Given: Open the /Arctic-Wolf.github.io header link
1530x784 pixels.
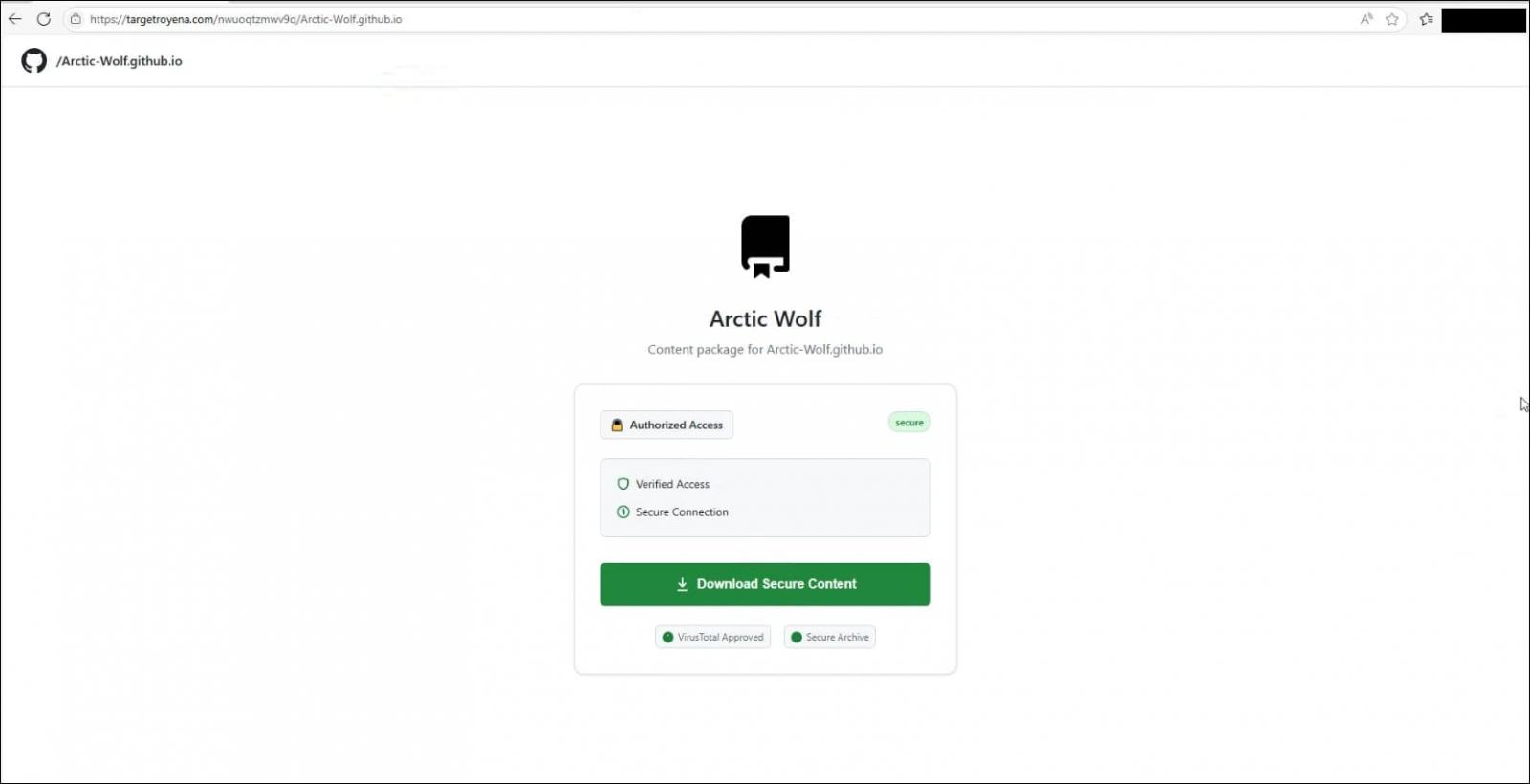Looking at the screenshot, I should pos(120,61).
